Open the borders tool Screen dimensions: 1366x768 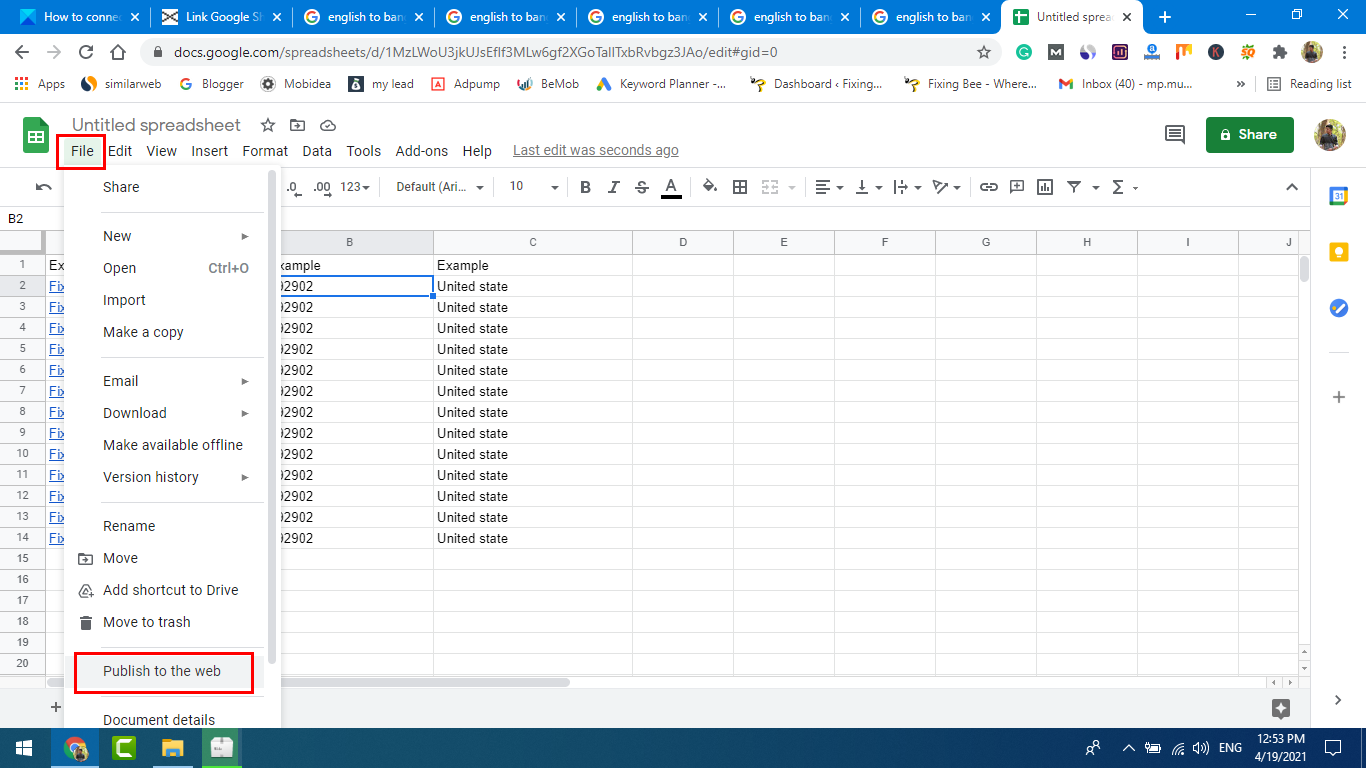[x=740, y=187]
